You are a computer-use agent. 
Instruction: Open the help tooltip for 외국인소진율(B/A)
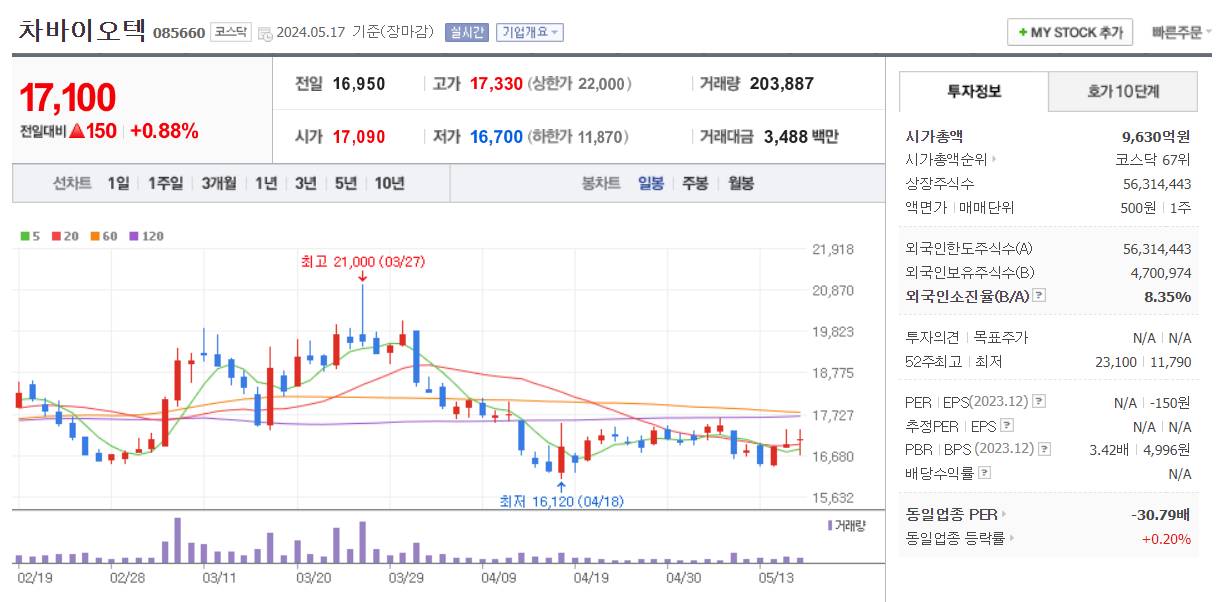[x=1039, y=296]
